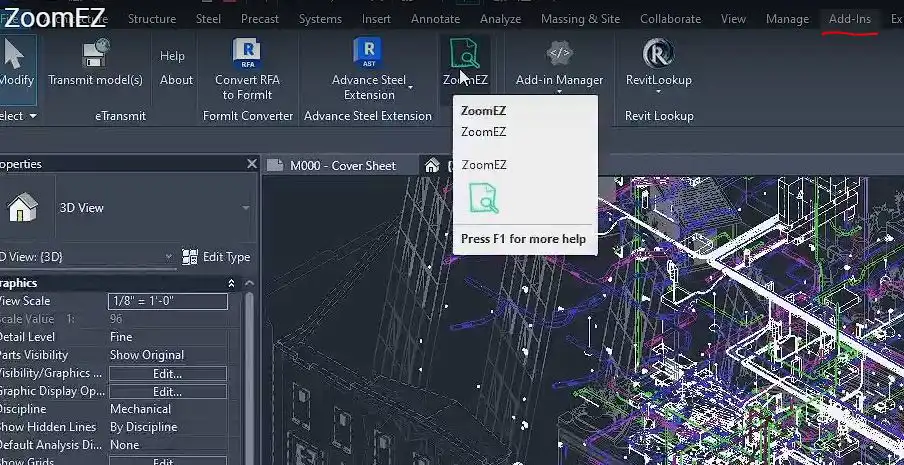Image resolution: width=904 pixels, height=465 pixels.
Task: Switch to the Systems ribbon tab
Action: click(x=320, y=19)
